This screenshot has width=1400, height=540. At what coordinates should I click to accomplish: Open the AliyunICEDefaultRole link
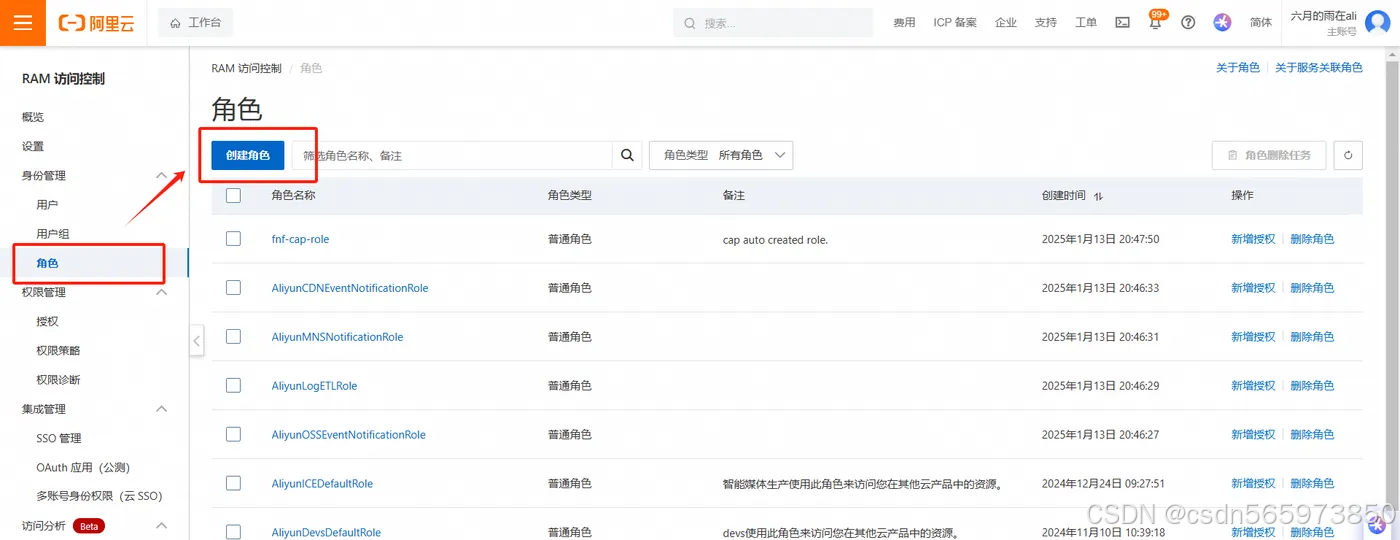click(x=322, y=484)
